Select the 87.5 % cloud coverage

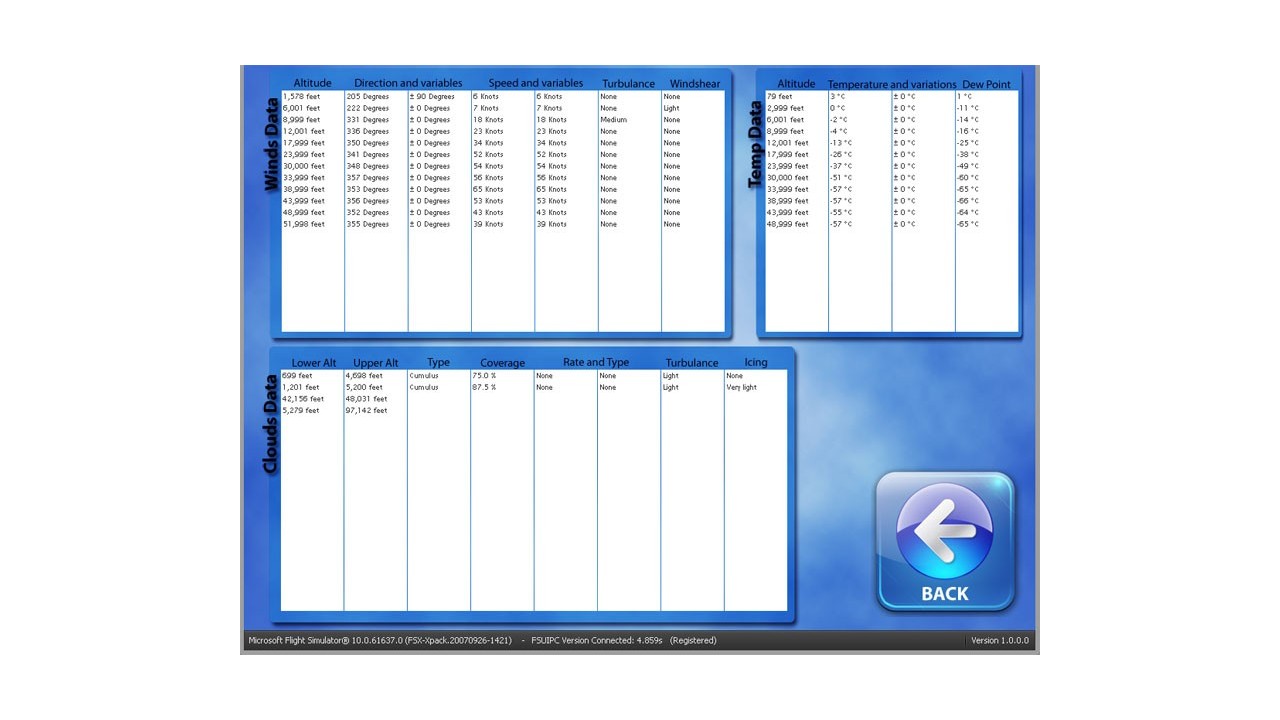pos(484,387)
